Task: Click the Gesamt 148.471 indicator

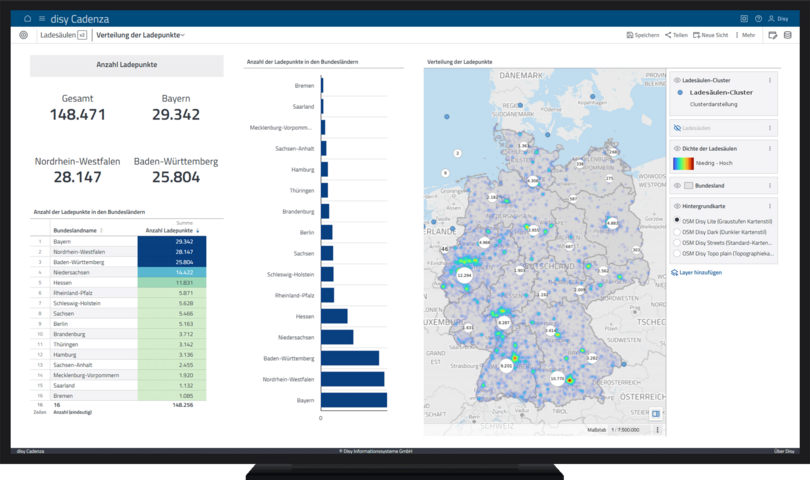Action: 77,107
